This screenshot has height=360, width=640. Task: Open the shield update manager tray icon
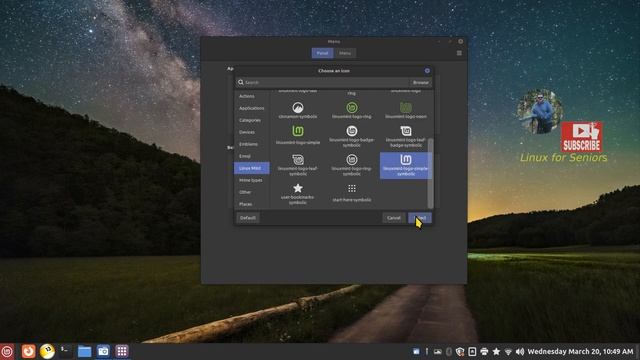tap(460, 351)
